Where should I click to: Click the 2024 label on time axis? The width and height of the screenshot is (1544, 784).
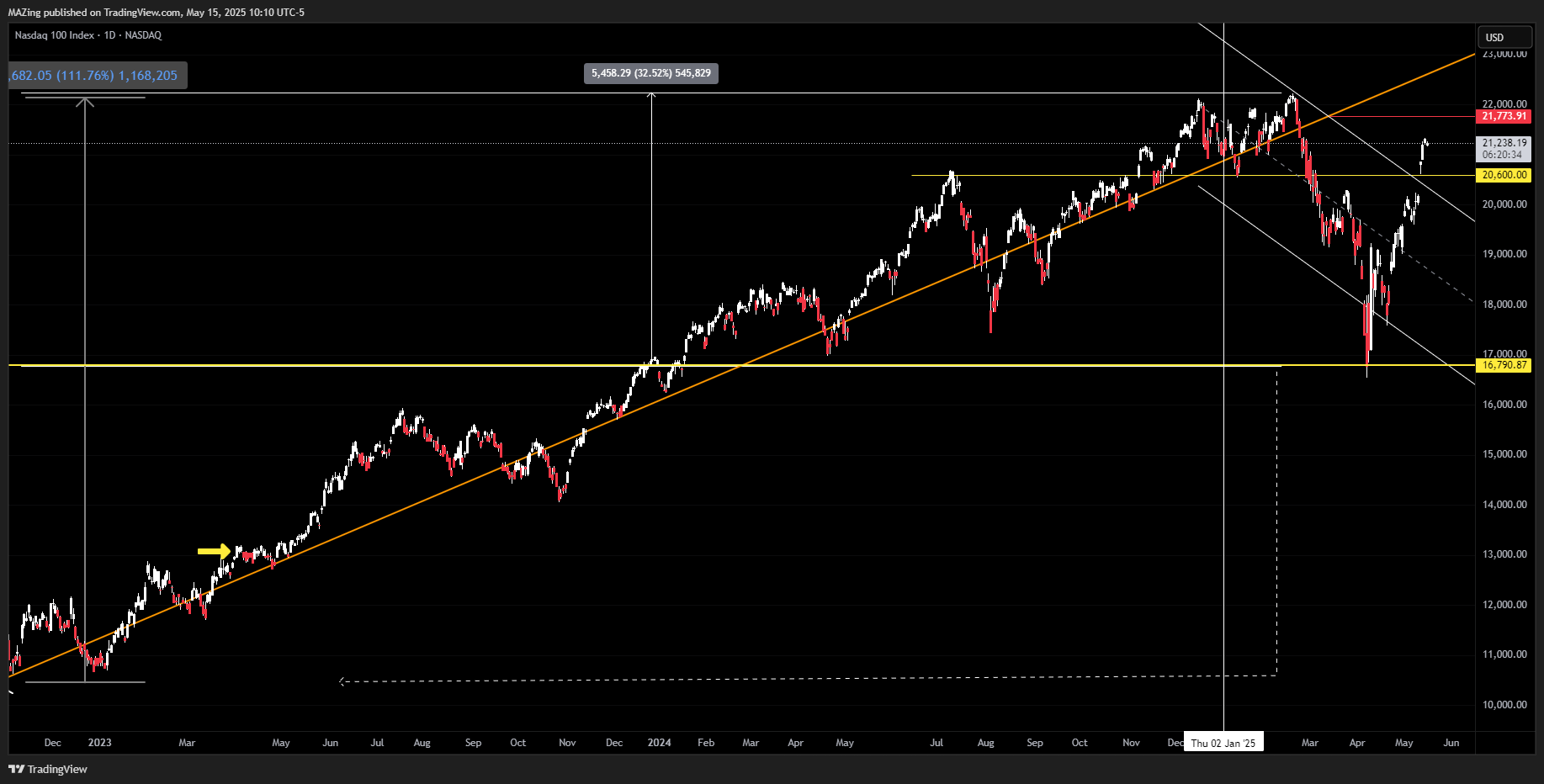pyautogui.click(x=659, y=743)
